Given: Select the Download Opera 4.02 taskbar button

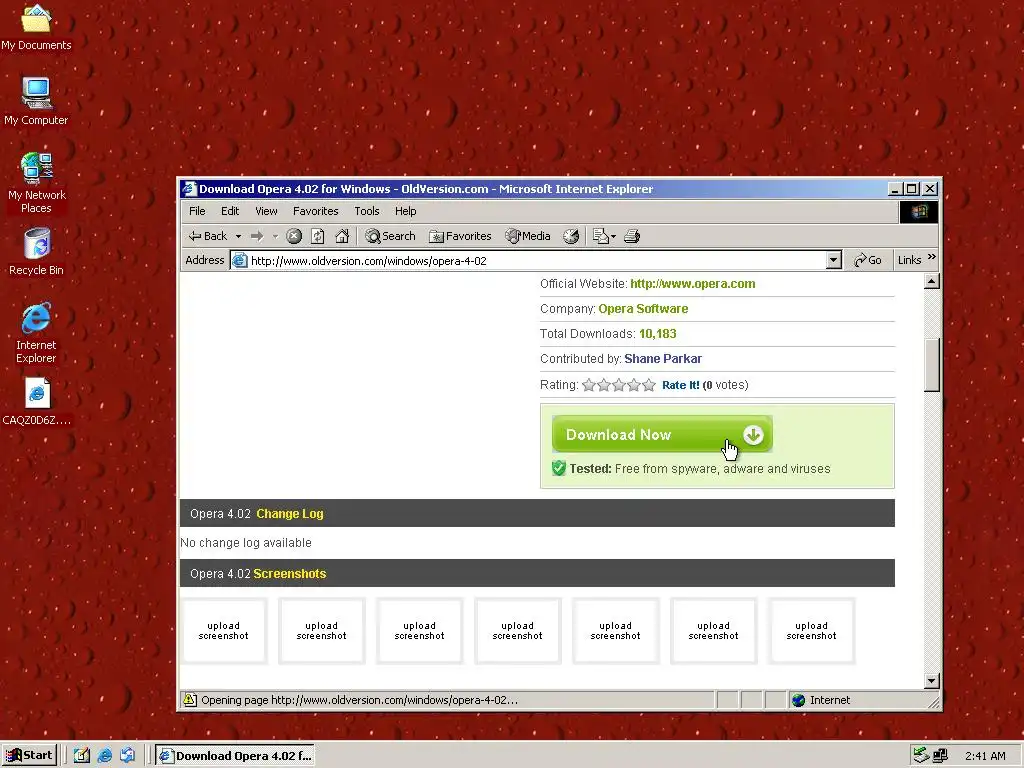Looking at the screenshot, I should (x=235, y=756).
